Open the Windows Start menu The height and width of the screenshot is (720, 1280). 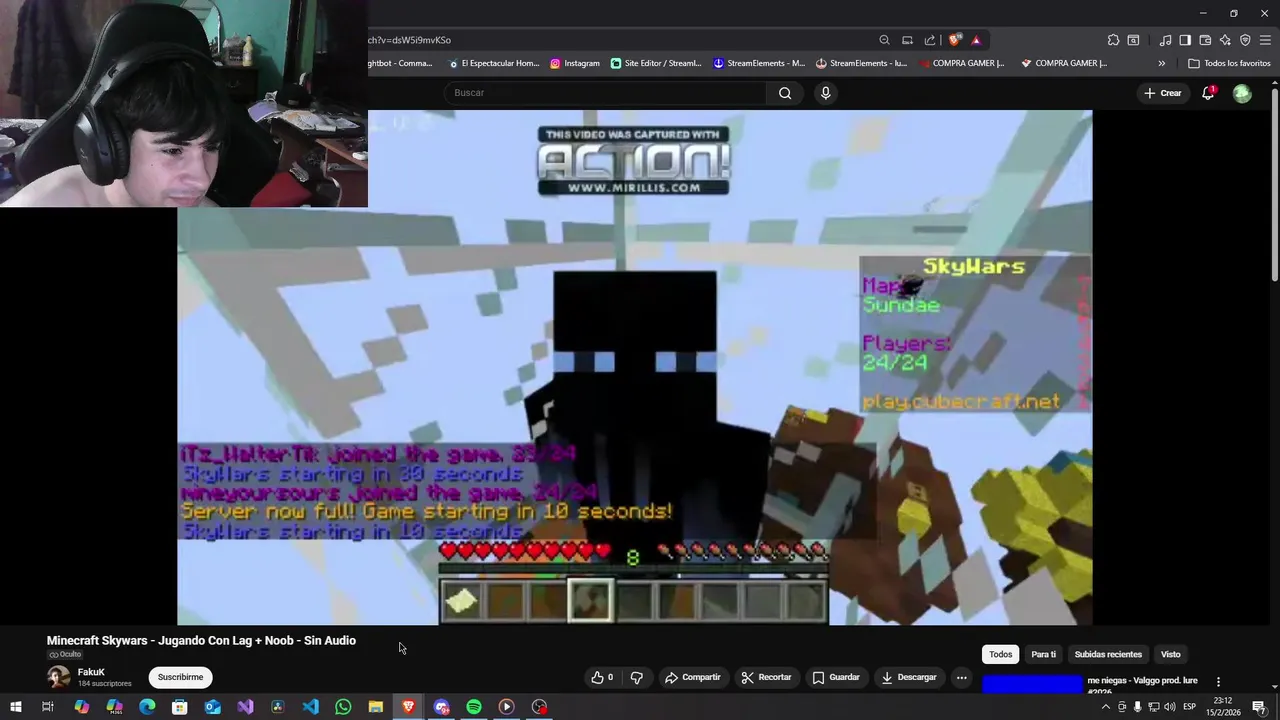click(x=15, y=707)
